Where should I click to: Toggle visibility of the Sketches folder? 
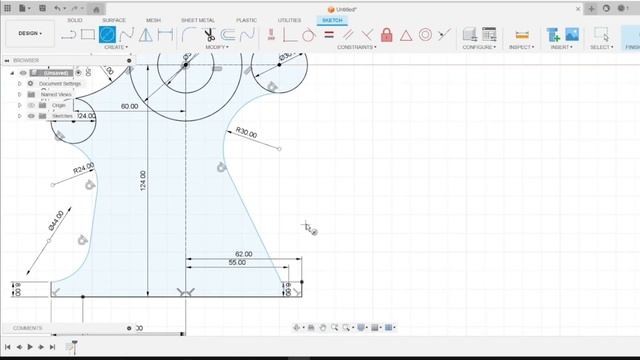coord(31,116)
